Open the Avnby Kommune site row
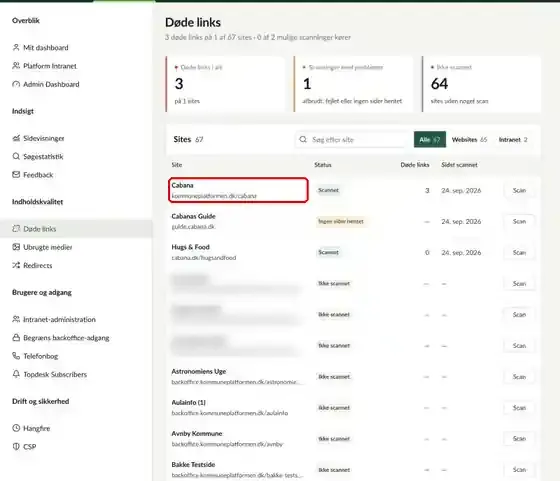The height and width of the screenshot is (481, 560). click(x=353, y=439)
